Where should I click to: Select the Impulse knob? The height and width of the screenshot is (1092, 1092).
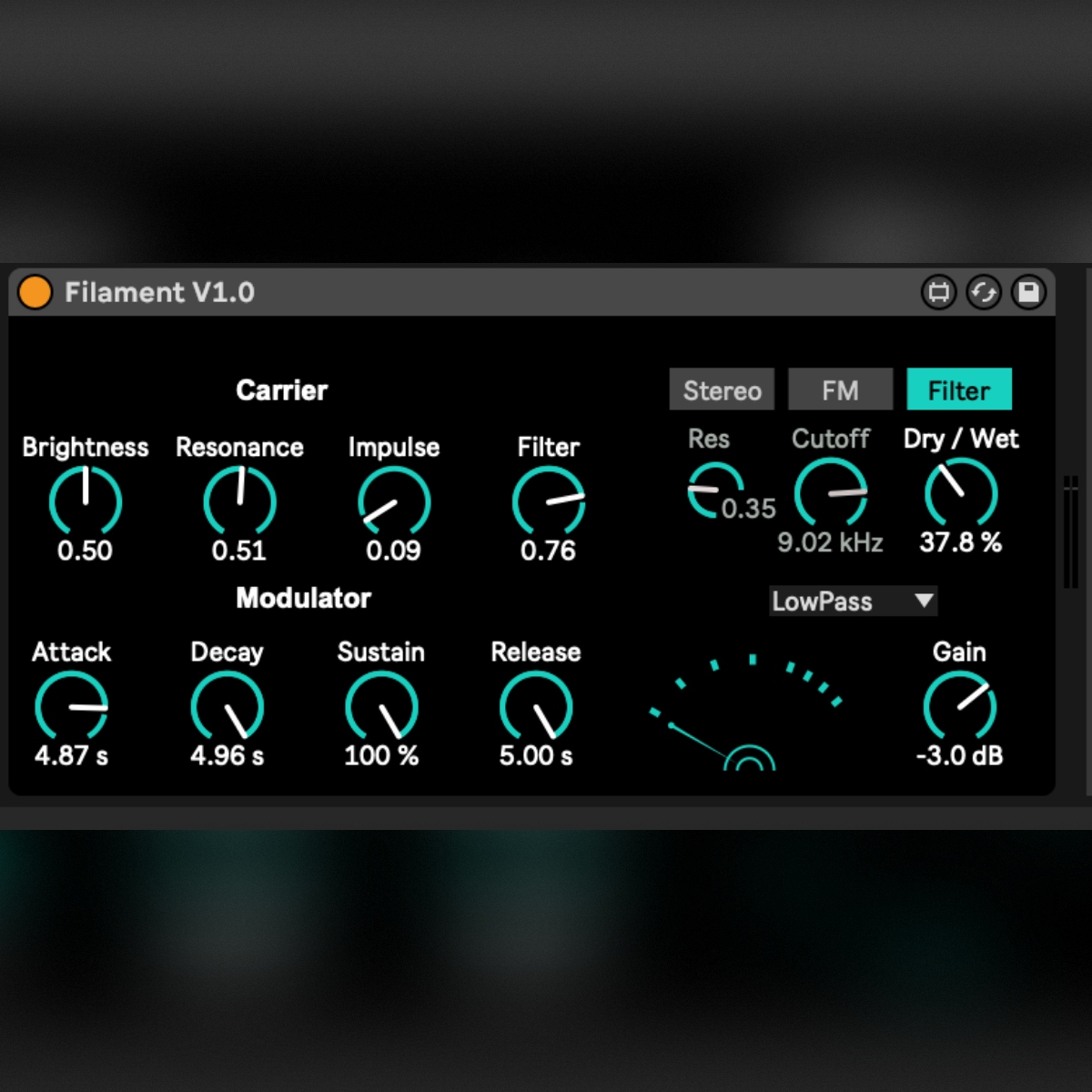[393, 501]
